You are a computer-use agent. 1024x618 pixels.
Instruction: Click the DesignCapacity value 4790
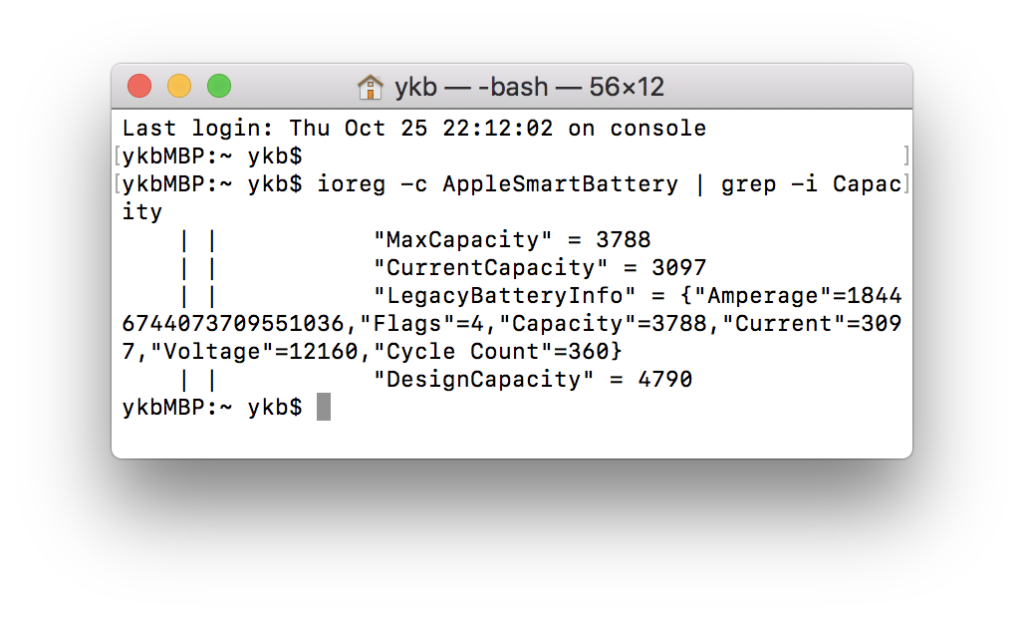pos(665,380)
